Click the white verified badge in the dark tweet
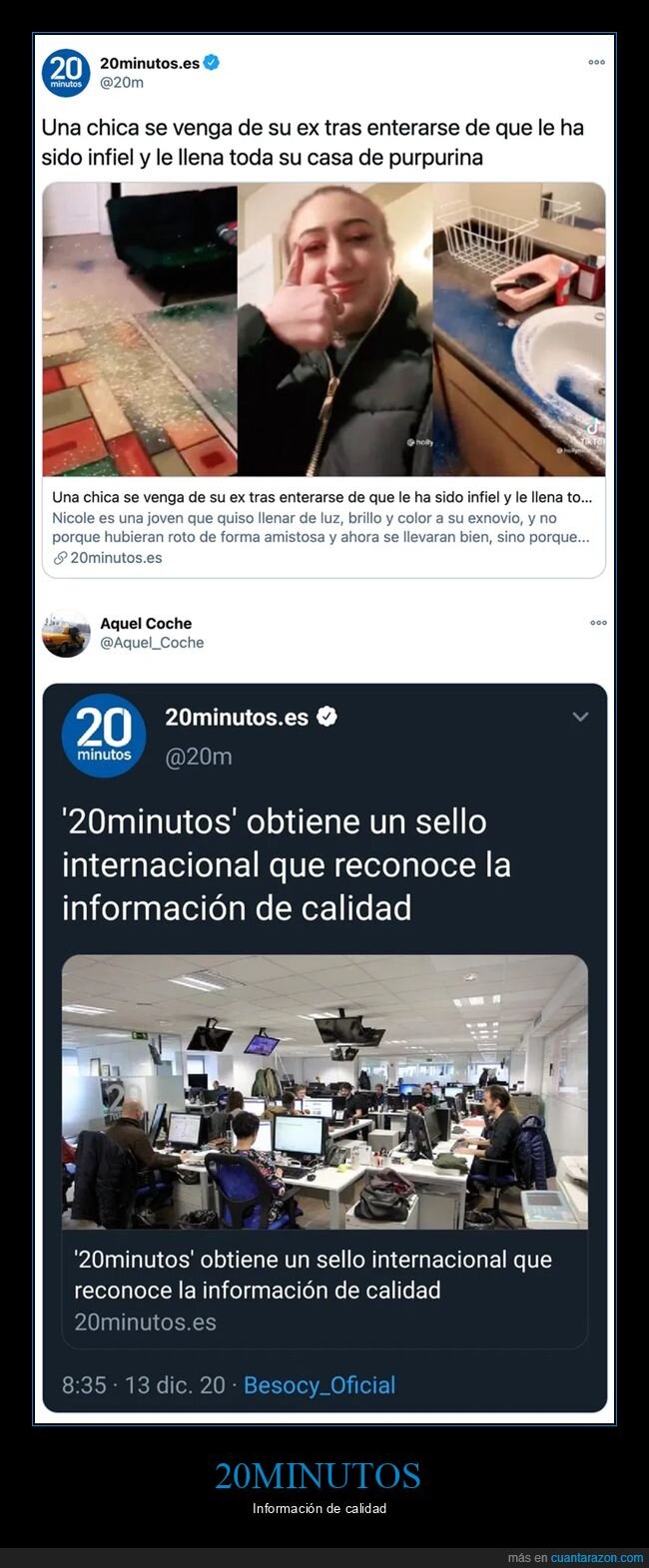Viewport: 649px width, 1568px height. (x=326, y=717)
